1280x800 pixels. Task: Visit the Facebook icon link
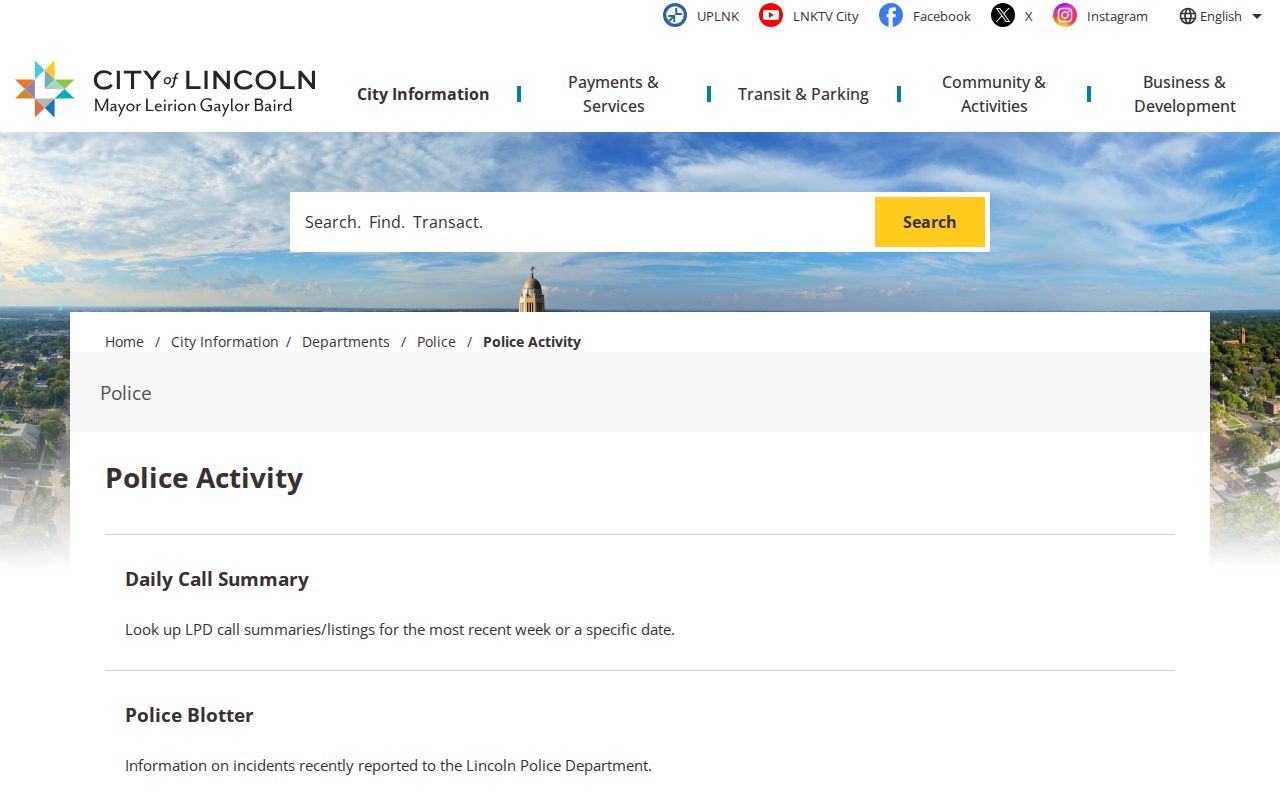point(891,15)
